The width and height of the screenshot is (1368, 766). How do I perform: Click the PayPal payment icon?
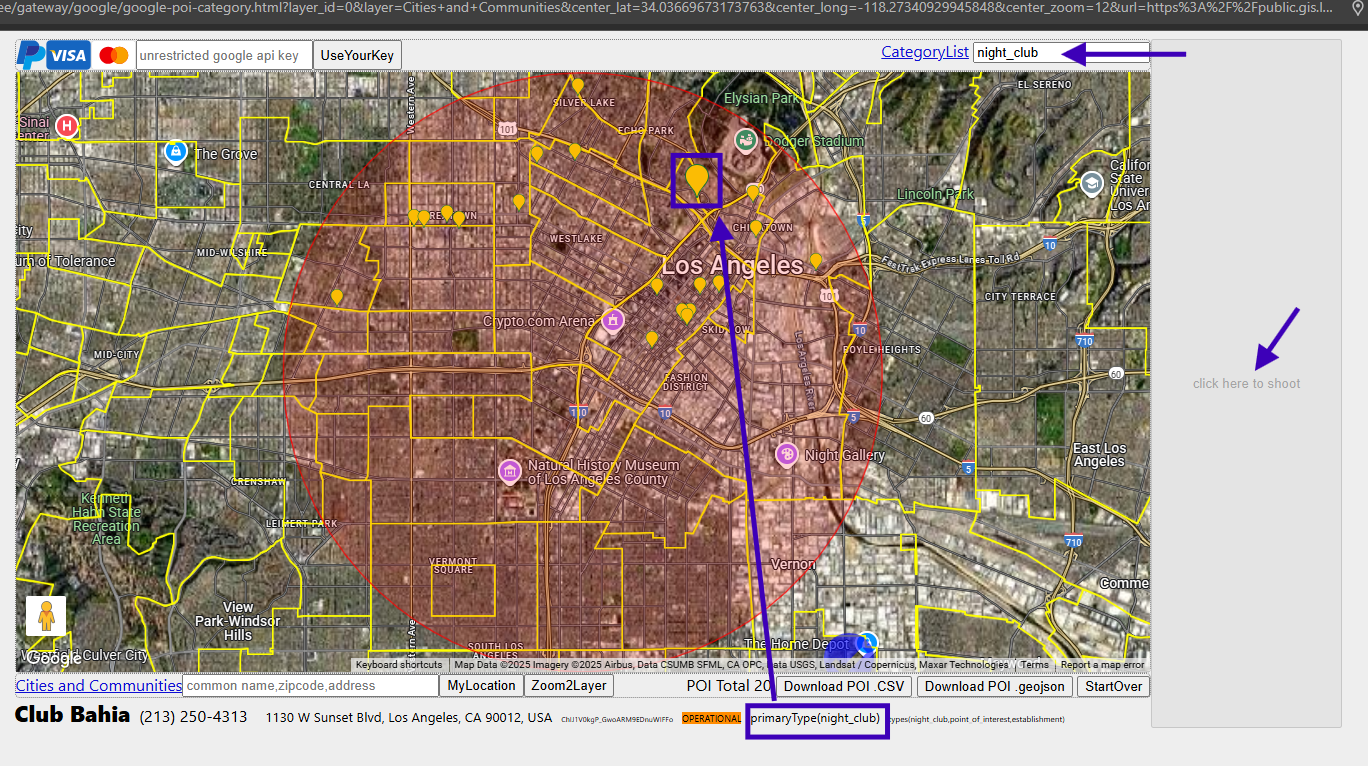pos(30,55)
